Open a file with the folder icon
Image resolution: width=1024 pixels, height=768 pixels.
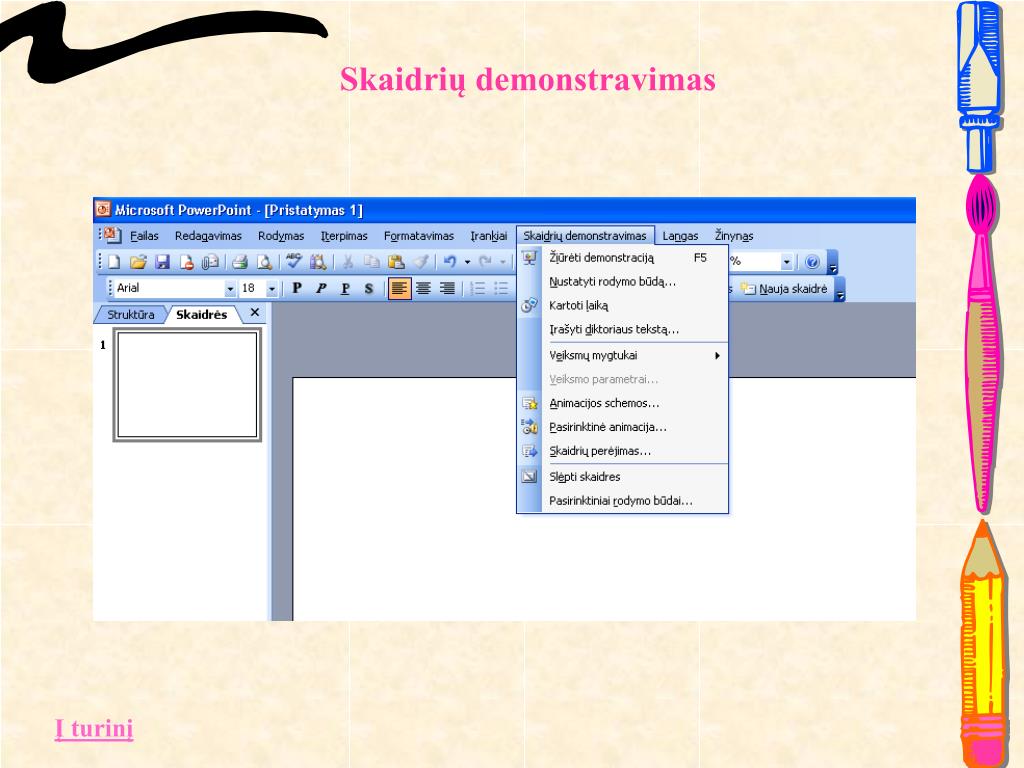click(x=138, y=263)
